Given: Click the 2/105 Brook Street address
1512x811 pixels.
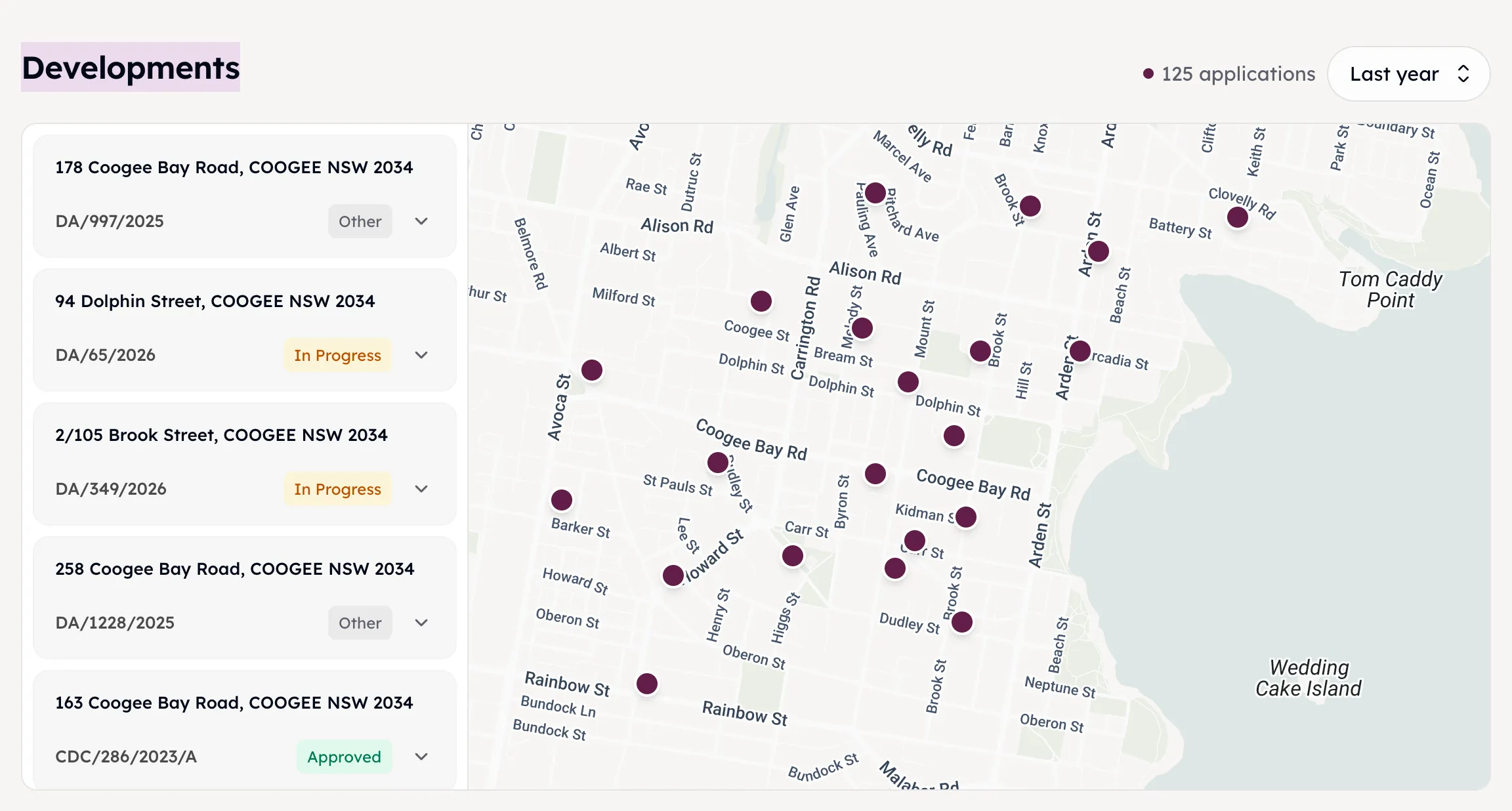Looking at the screenshot, I should click(x=221, y=435).
